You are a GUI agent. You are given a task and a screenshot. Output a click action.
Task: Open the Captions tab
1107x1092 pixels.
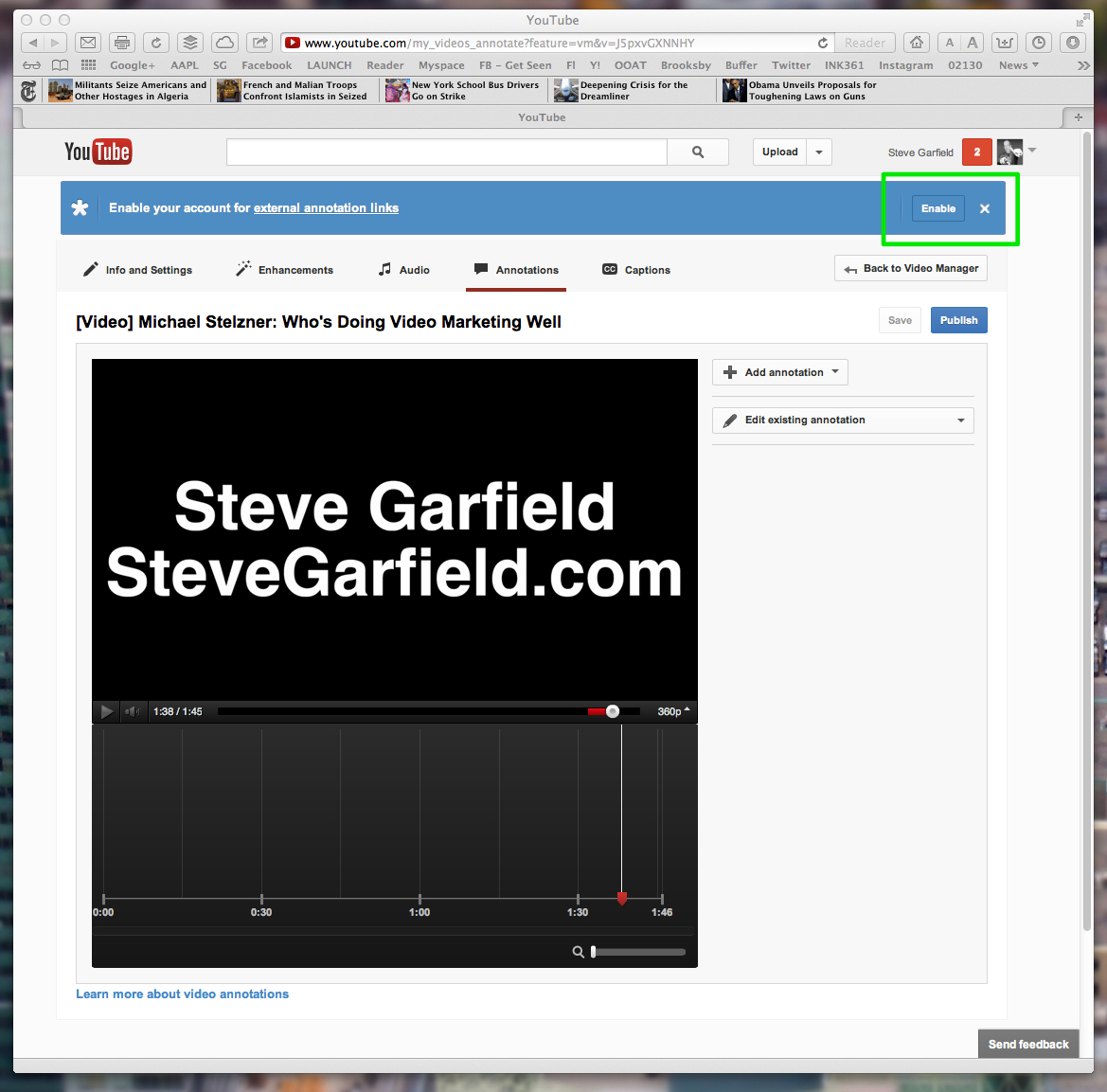636,270
